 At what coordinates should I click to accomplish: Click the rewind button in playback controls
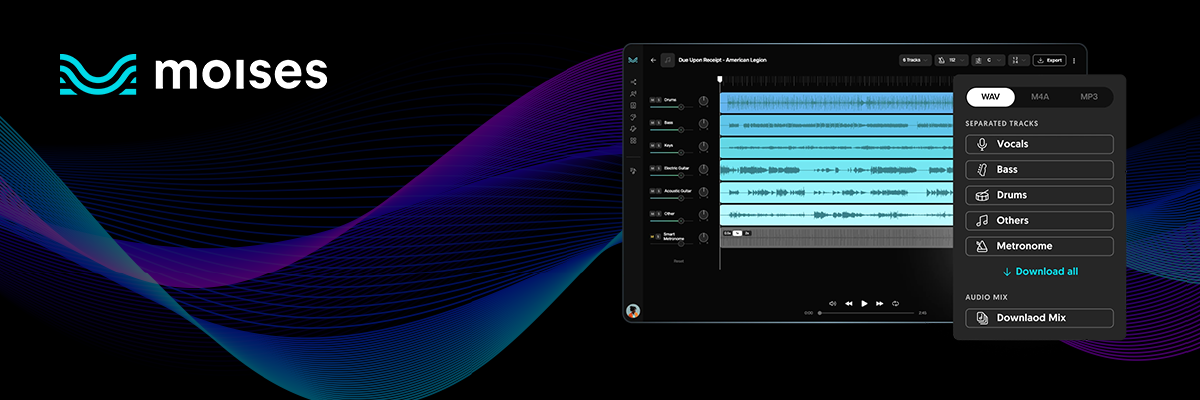pyautogui.click(x=848, y=303)
